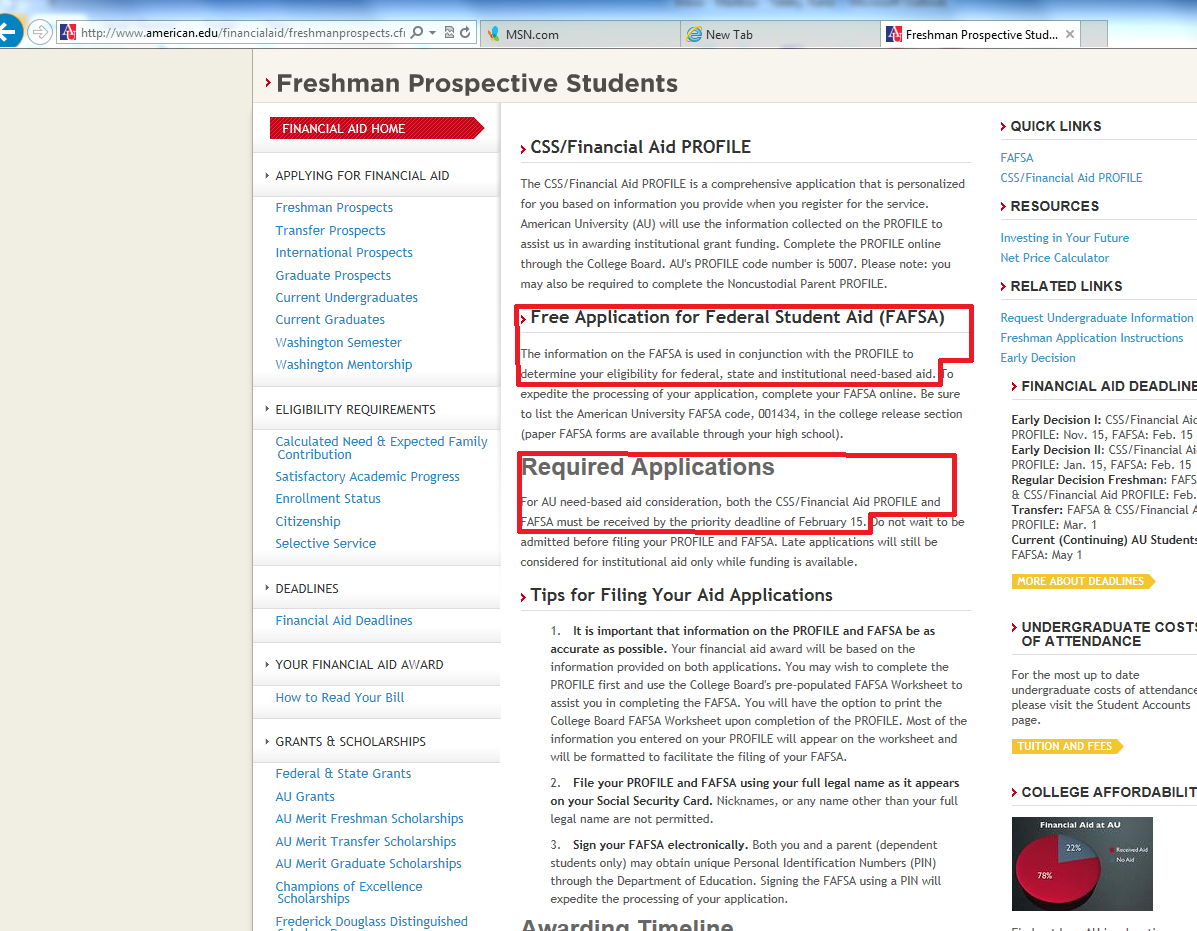Open How to Read Your Bill link
Viewport: 1197px width, 931px height.
pos(340,697)
